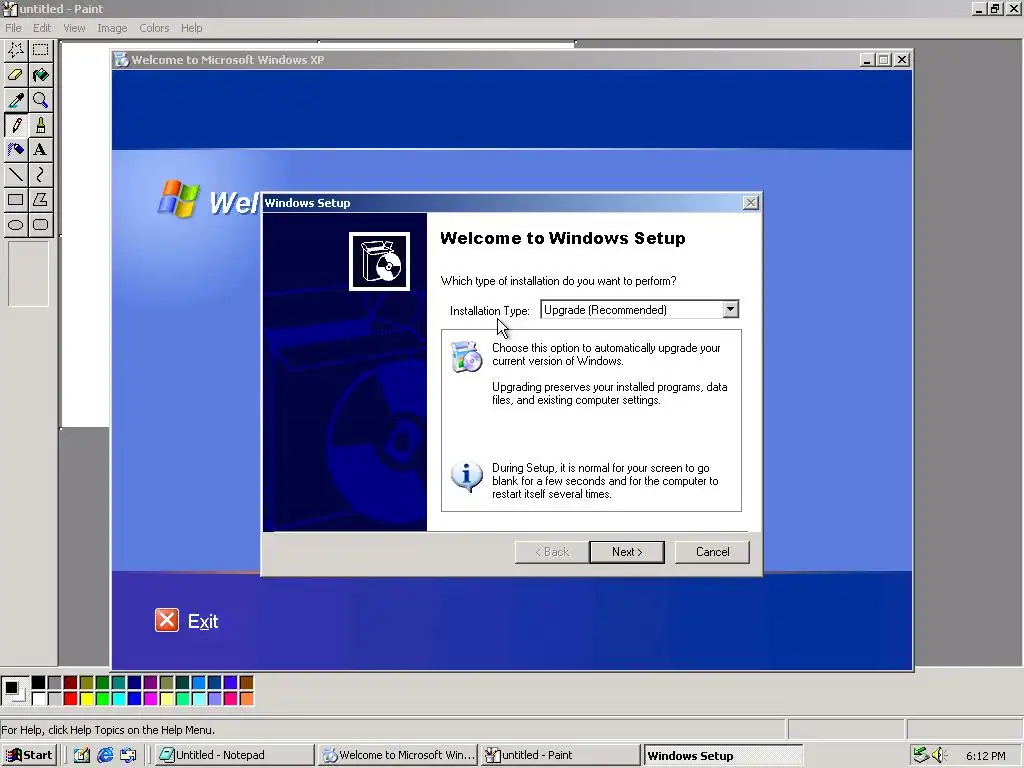Pick the white palette swatch
Screen dimensions: 1024x768
point(39,699)
